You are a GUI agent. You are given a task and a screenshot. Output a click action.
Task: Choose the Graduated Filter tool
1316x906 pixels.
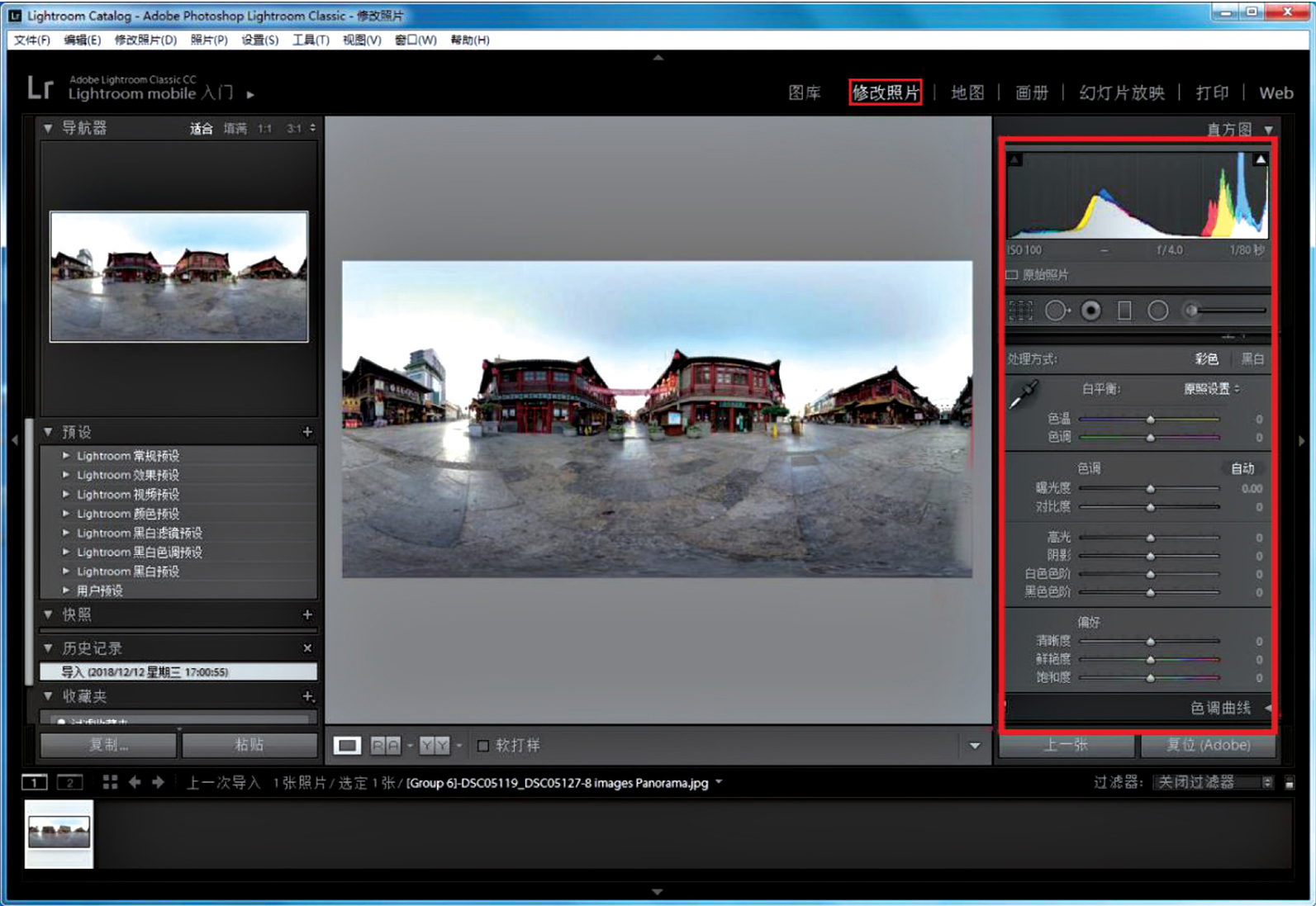tap(1124, 311)
